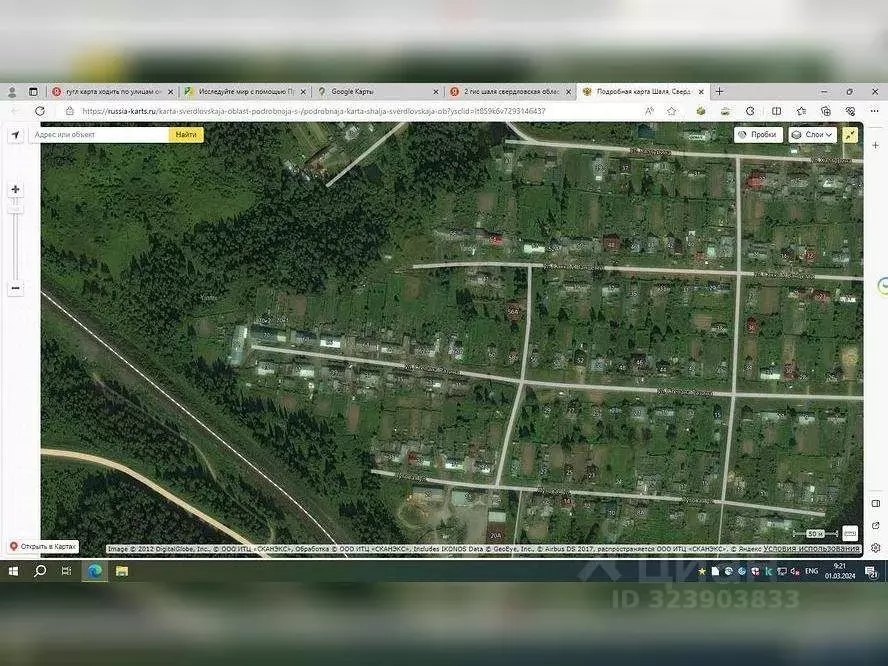The image size is (888, 666).
Task: Click the Найти search button
Action: pyautogui.click(x=186, y=134)
